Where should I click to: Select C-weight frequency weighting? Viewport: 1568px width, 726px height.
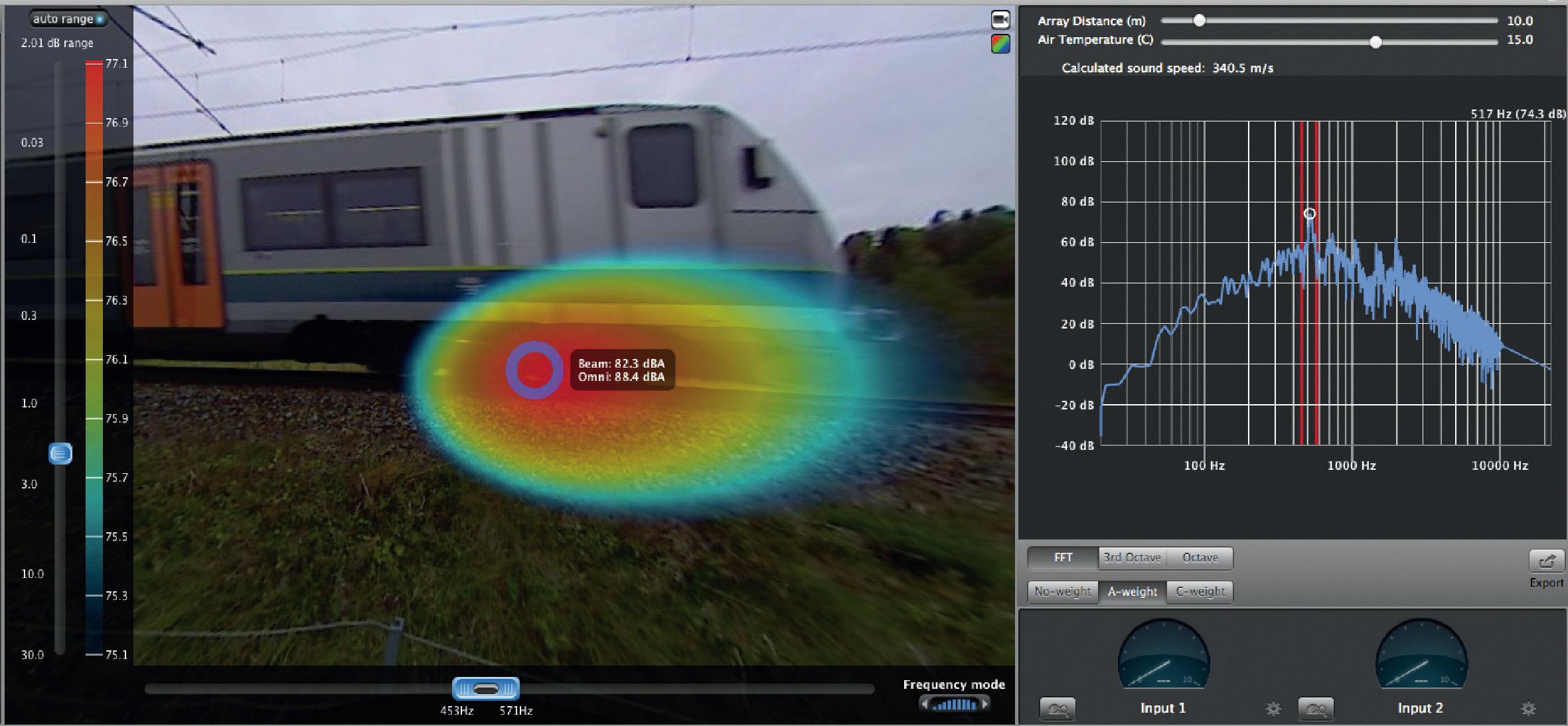(x=1200, y=591)
